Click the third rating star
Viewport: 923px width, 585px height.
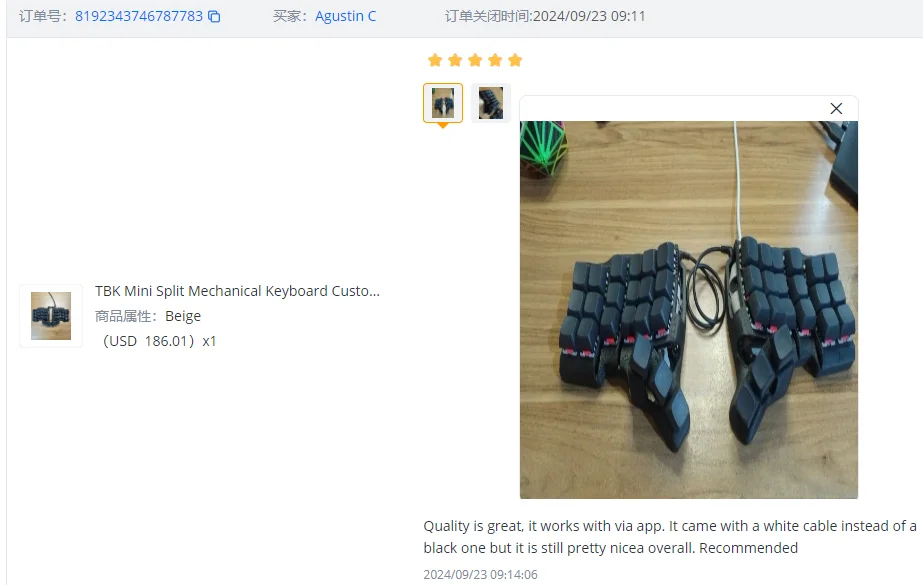[475, 60]
